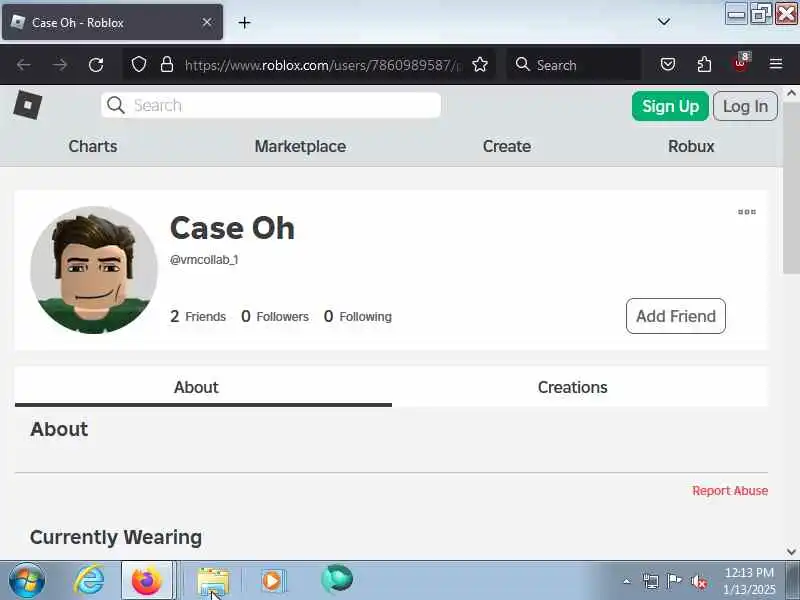The image size is (800, 600).
Task: Show hidden tray icons arrow
Action: (627, 581)
